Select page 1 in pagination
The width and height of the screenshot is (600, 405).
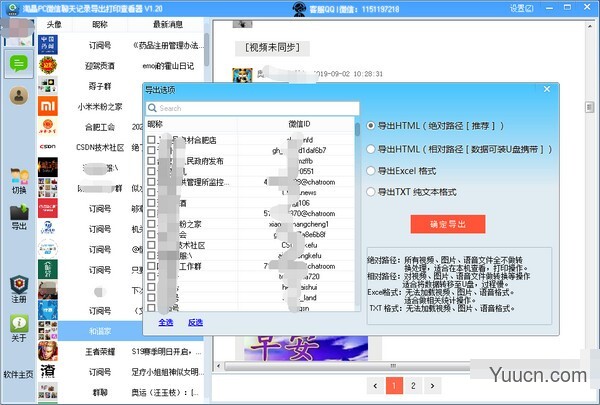394,385
